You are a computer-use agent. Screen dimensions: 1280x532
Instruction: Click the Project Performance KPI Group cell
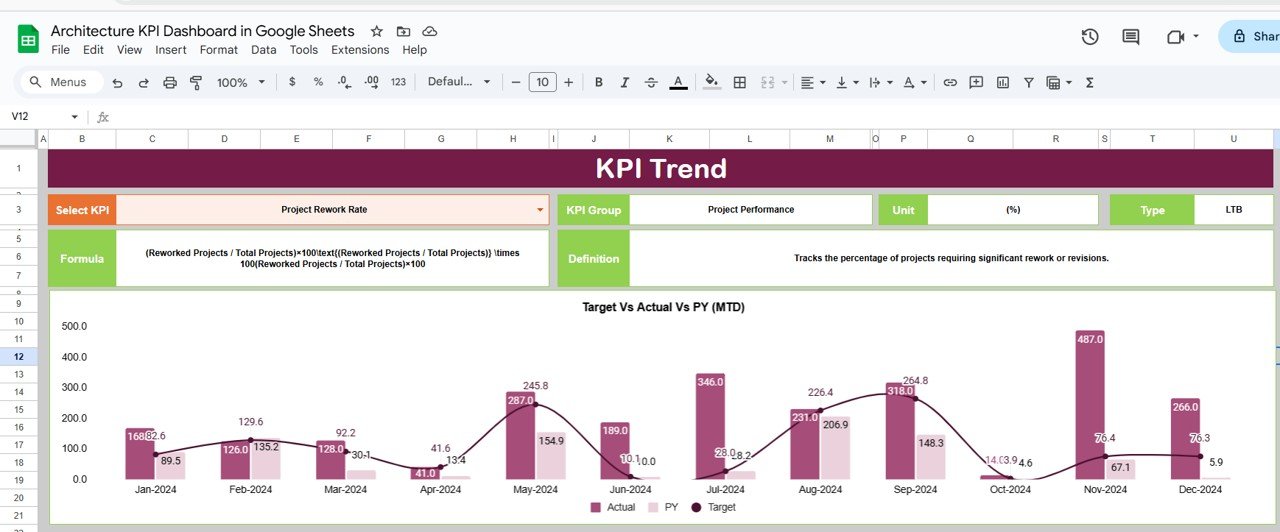(x=751, y=210)
